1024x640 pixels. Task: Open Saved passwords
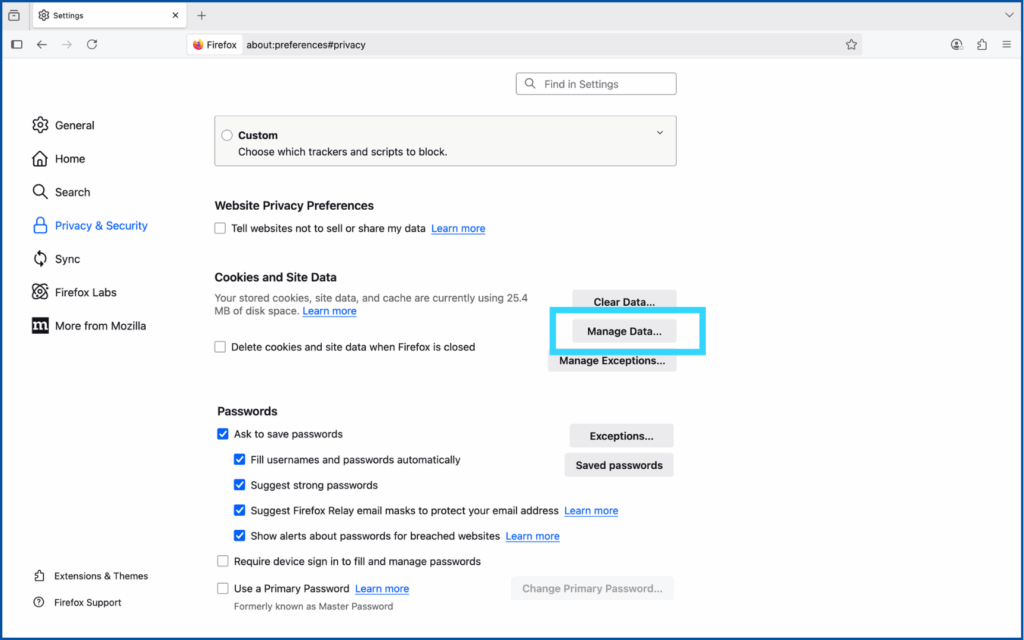[x=619, y=465]
